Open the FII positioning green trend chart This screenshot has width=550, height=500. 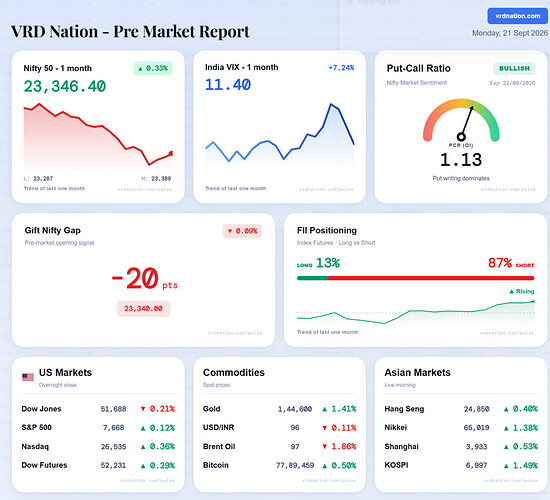click(416, 312)
